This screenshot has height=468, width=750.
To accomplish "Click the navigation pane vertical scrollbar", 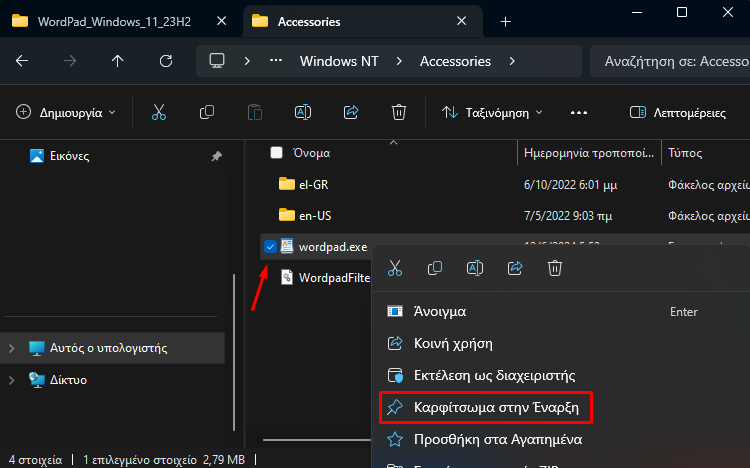I will [234, 352].
